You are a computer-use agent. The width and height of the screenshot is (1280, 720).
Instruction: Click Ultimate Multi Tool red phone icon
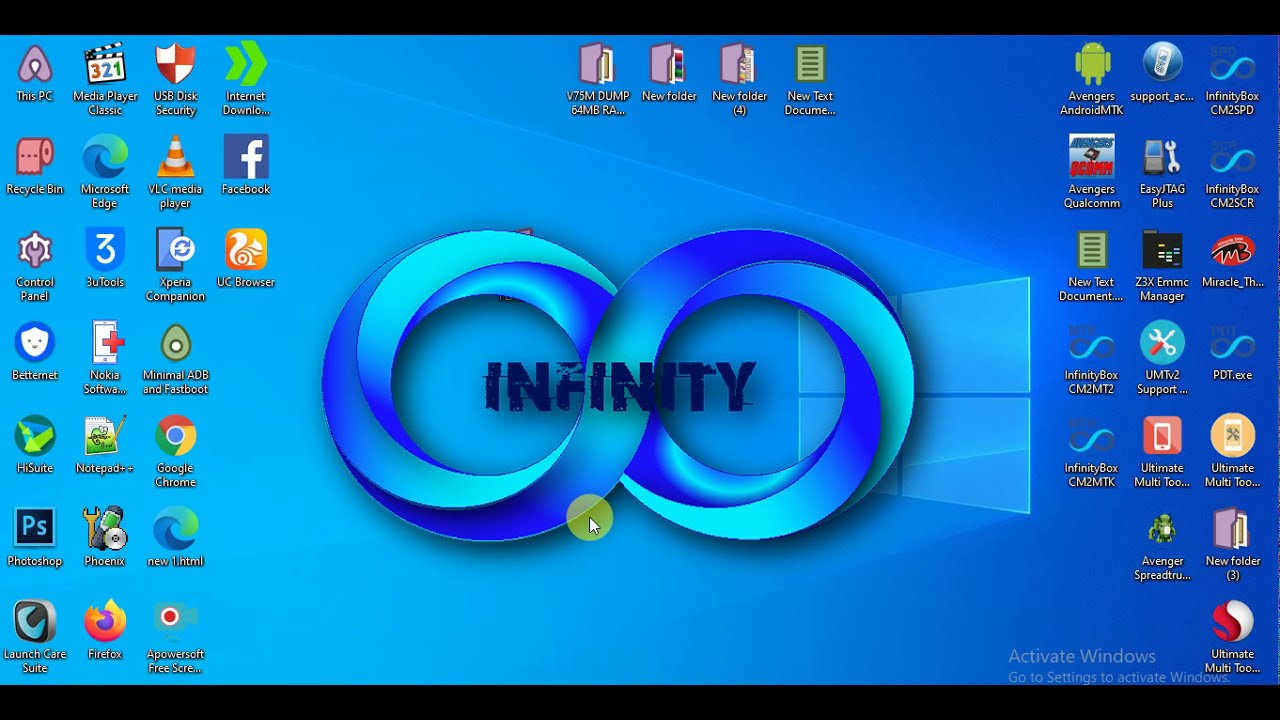coord(1162,452)
